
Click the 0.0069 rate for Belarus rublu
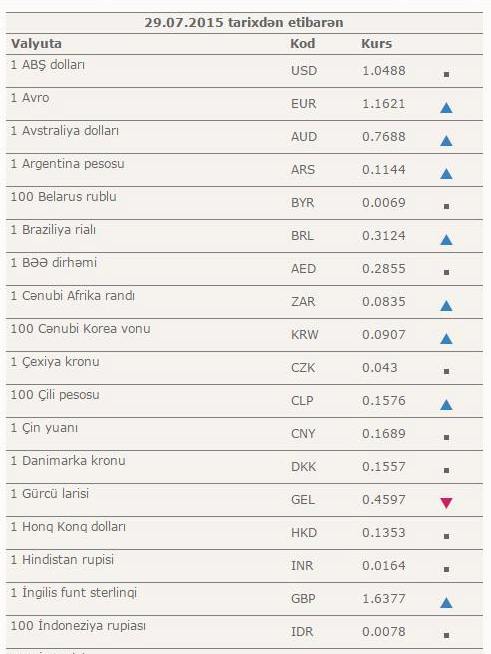[x=383, y=203]
